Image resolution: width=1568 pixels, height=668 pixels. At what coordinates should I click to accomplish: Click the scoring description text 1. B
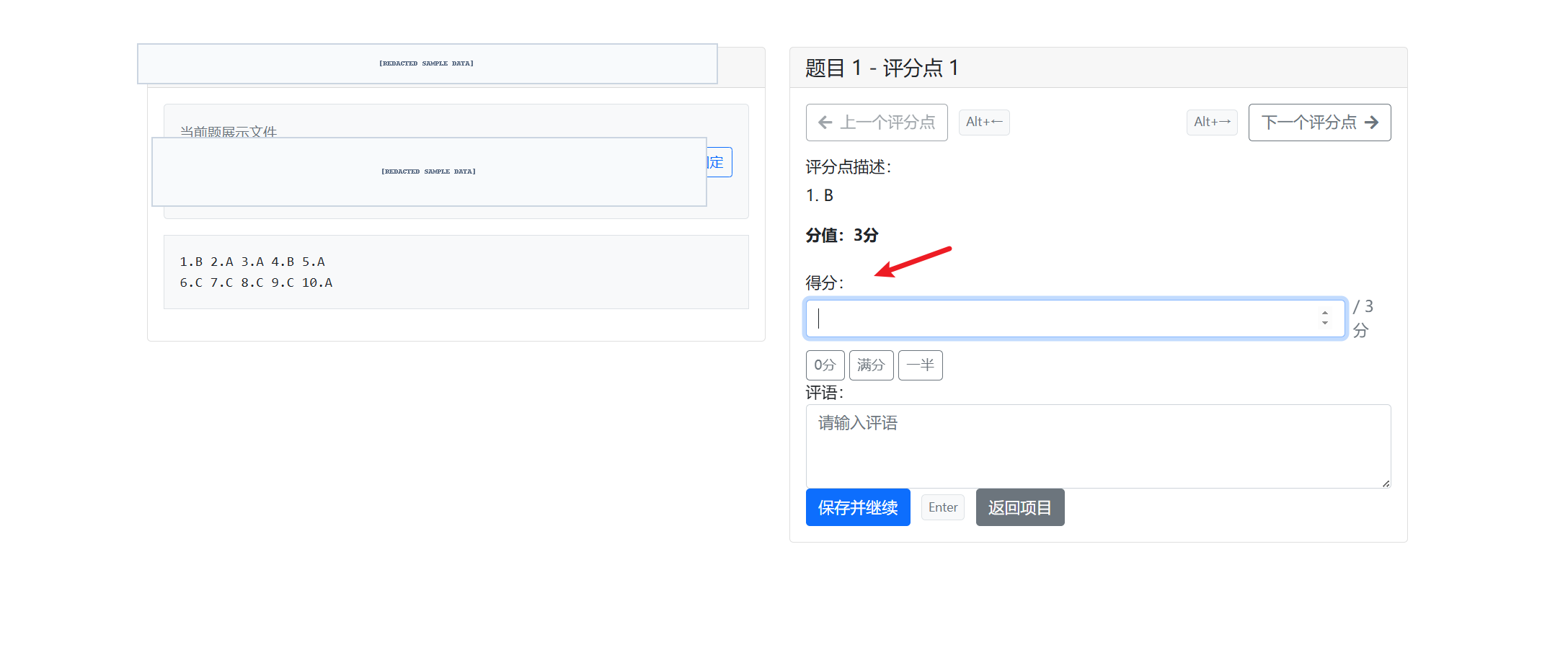click(819, 195)
